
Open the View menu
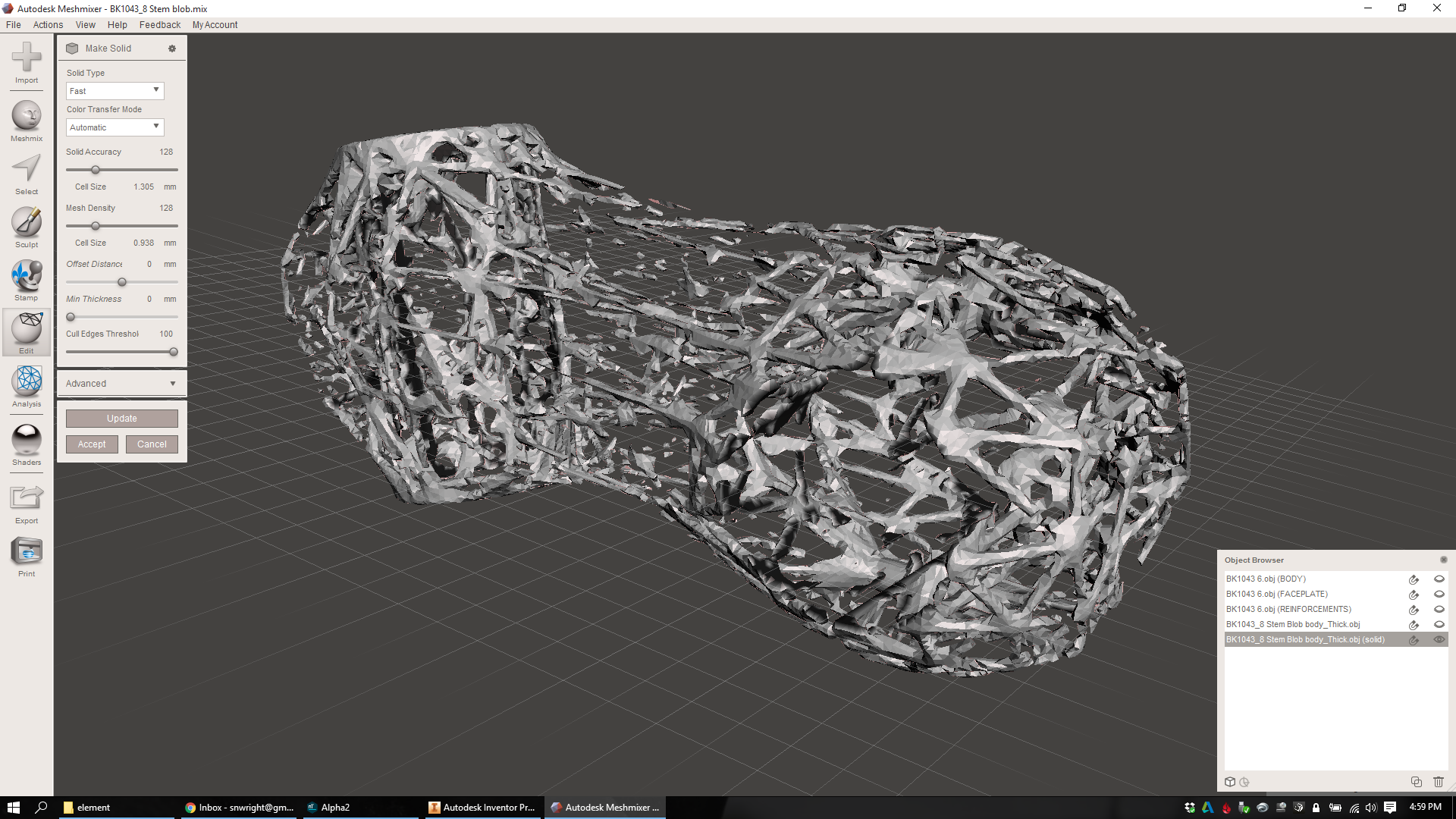pyautogui.click(x=86, y=25)
